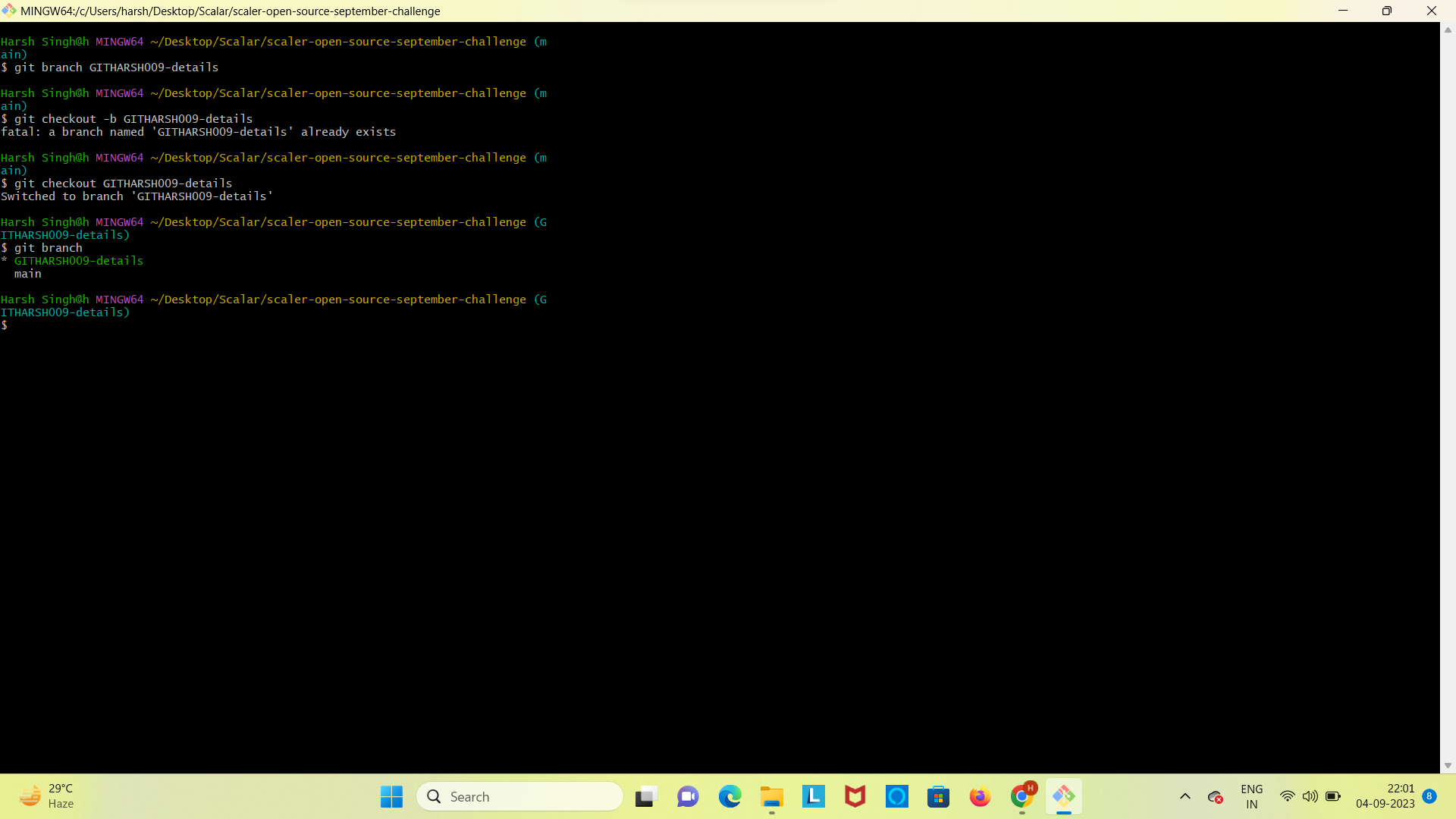Launch Microsoft Edge browser
The image size is (1456, 819).
click(x=730, y=796)
